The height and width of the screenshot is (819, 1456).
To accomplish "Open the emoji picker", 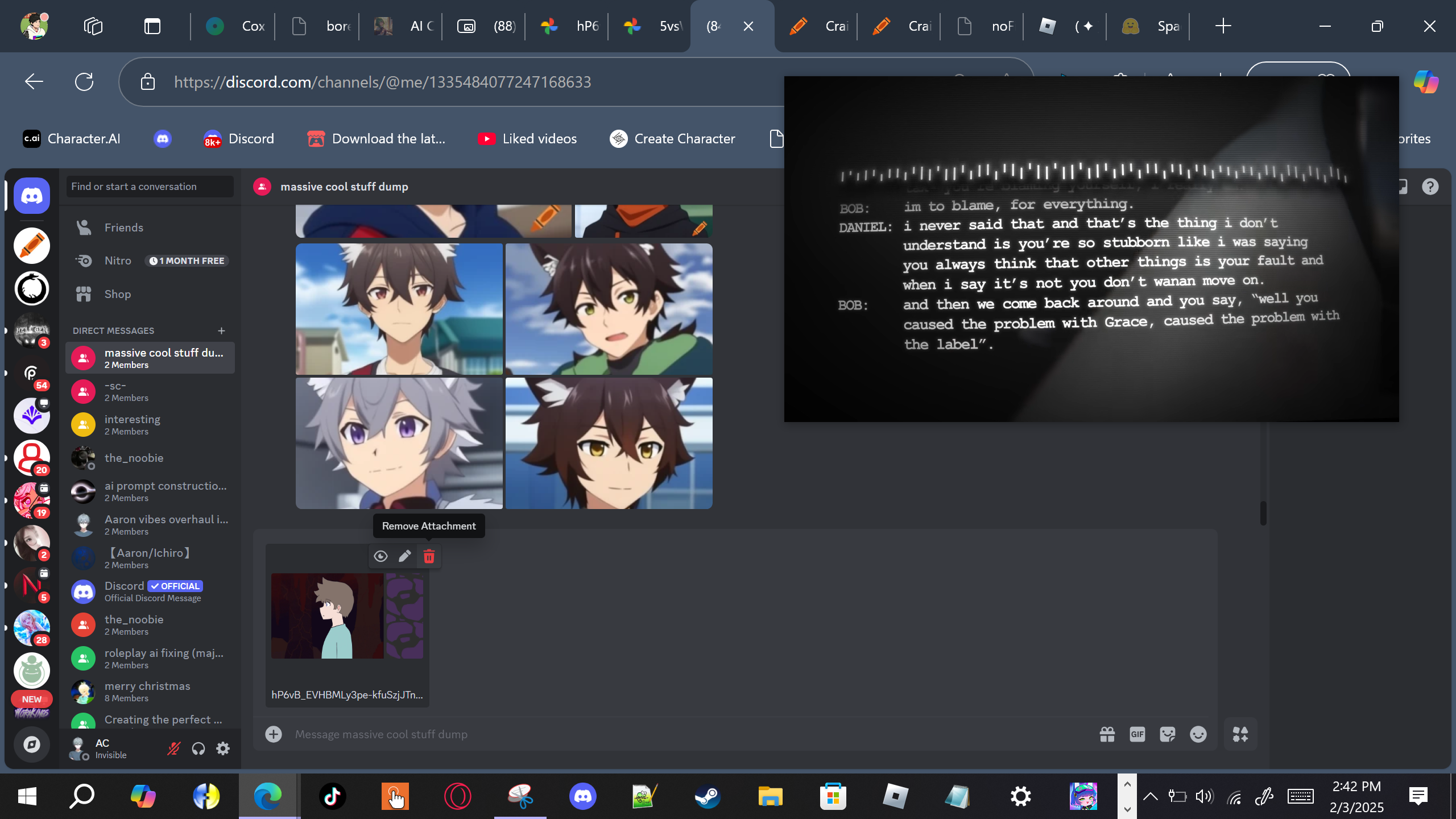I will tap(1198, 734).
